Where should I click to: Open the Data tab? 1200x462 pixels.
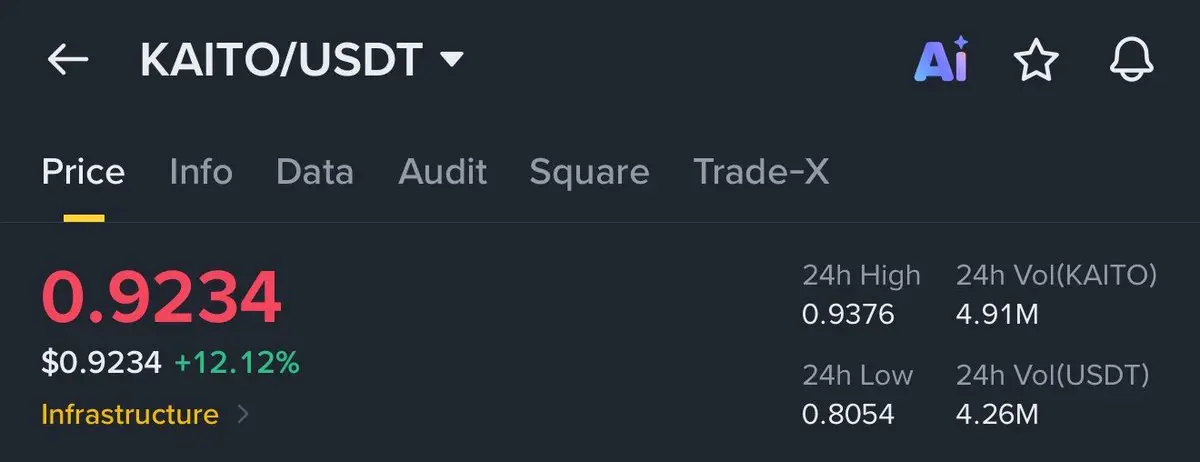(x=315, y=172)
